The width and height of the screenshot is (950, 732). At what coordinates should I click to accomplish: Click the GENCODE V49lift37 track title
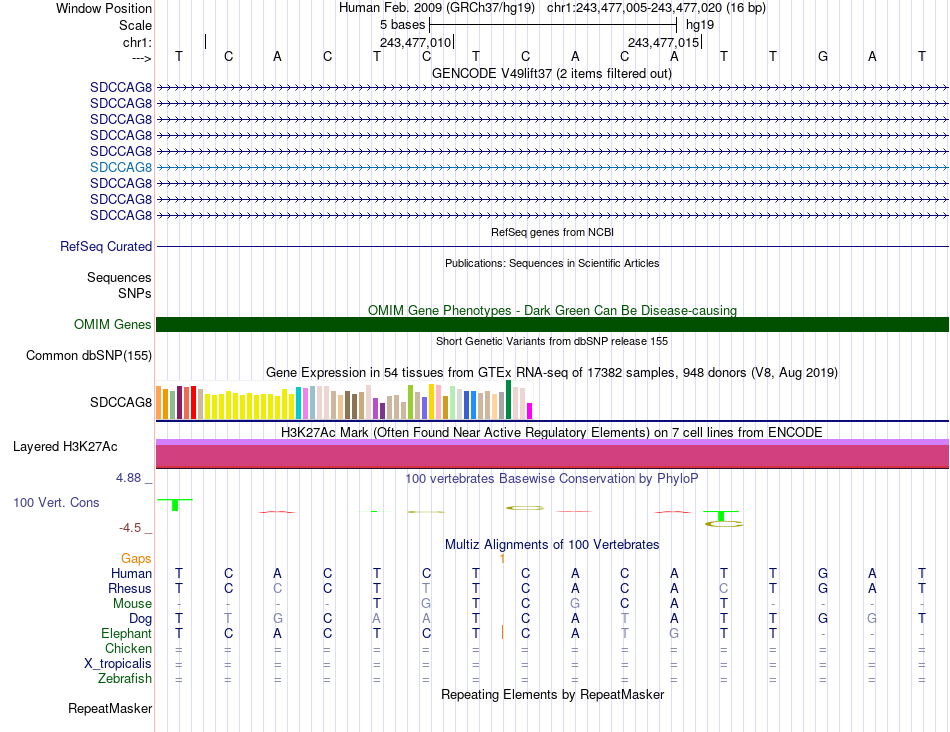pyautogui.click(x=551, y=73)
